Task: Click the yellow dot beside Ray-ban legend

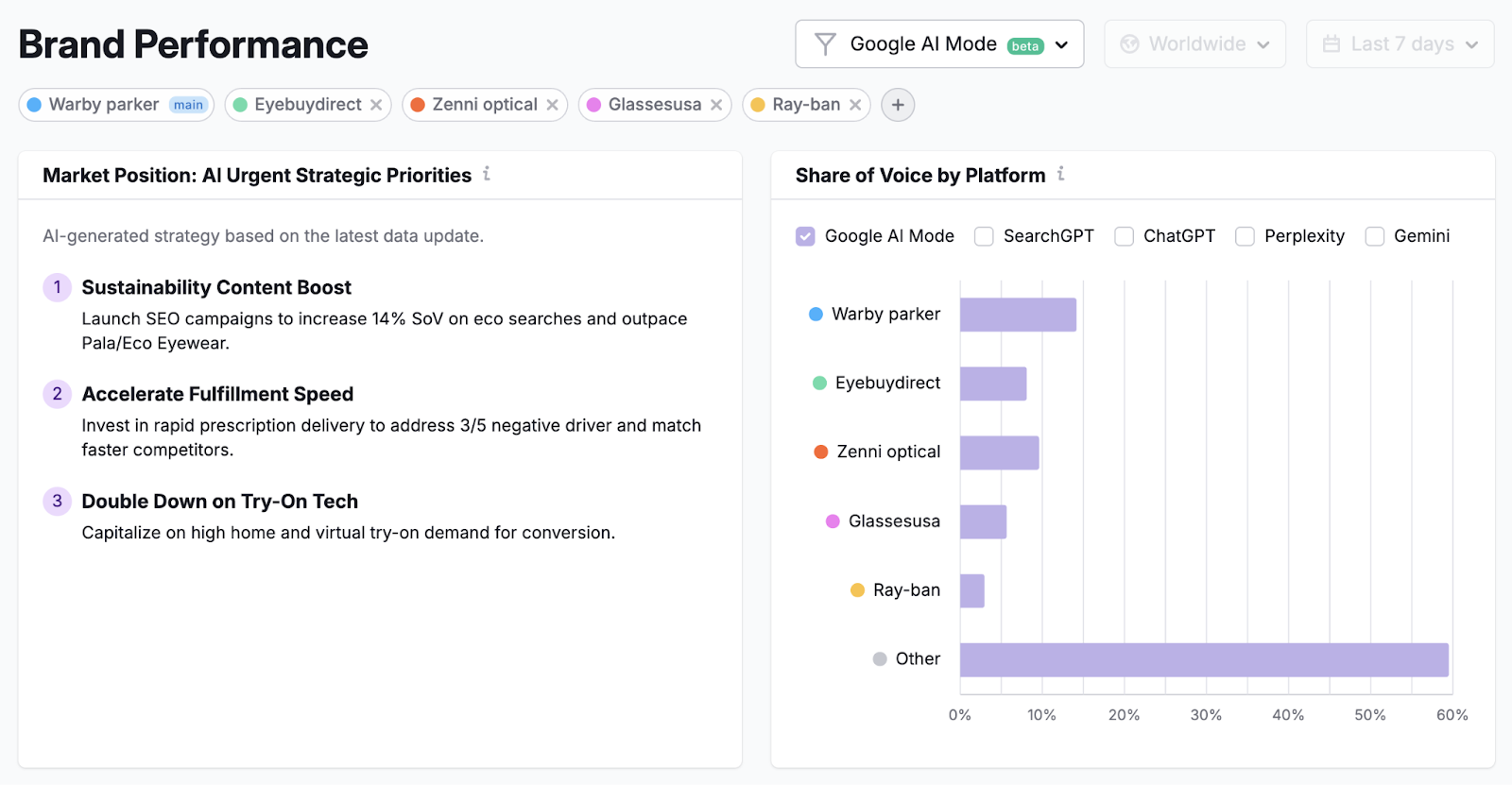Action: [x=857, y=590]
